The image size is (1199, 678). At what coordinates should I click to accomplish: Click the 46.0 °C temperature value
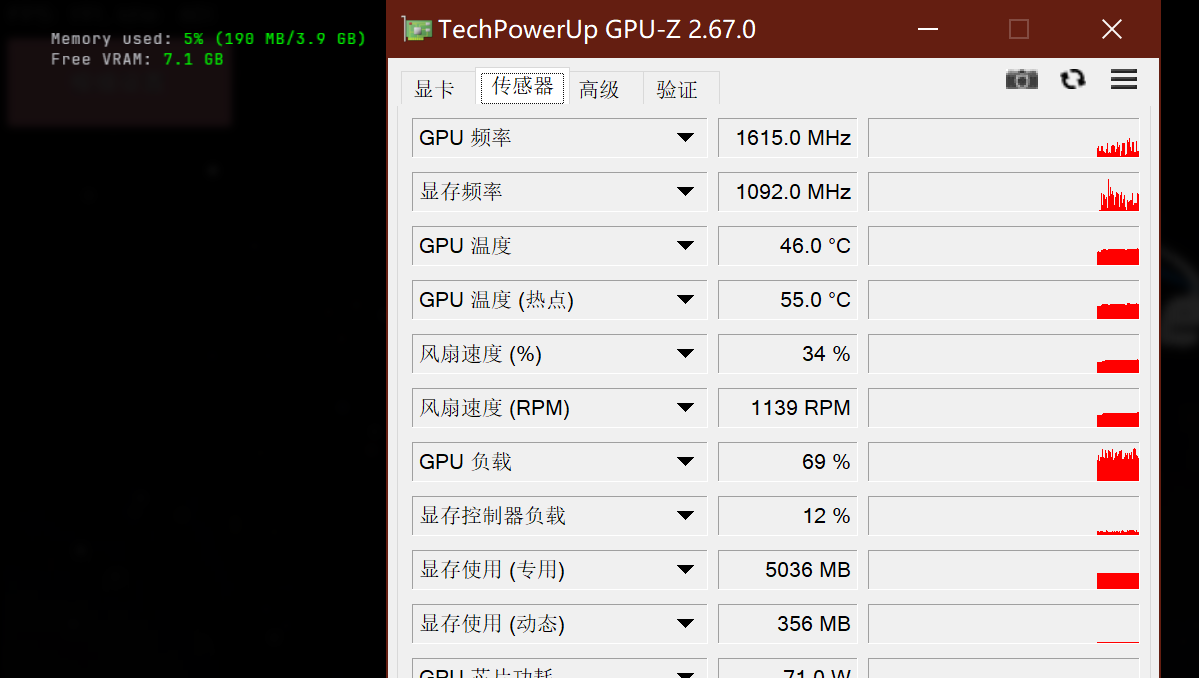point(788,245)
